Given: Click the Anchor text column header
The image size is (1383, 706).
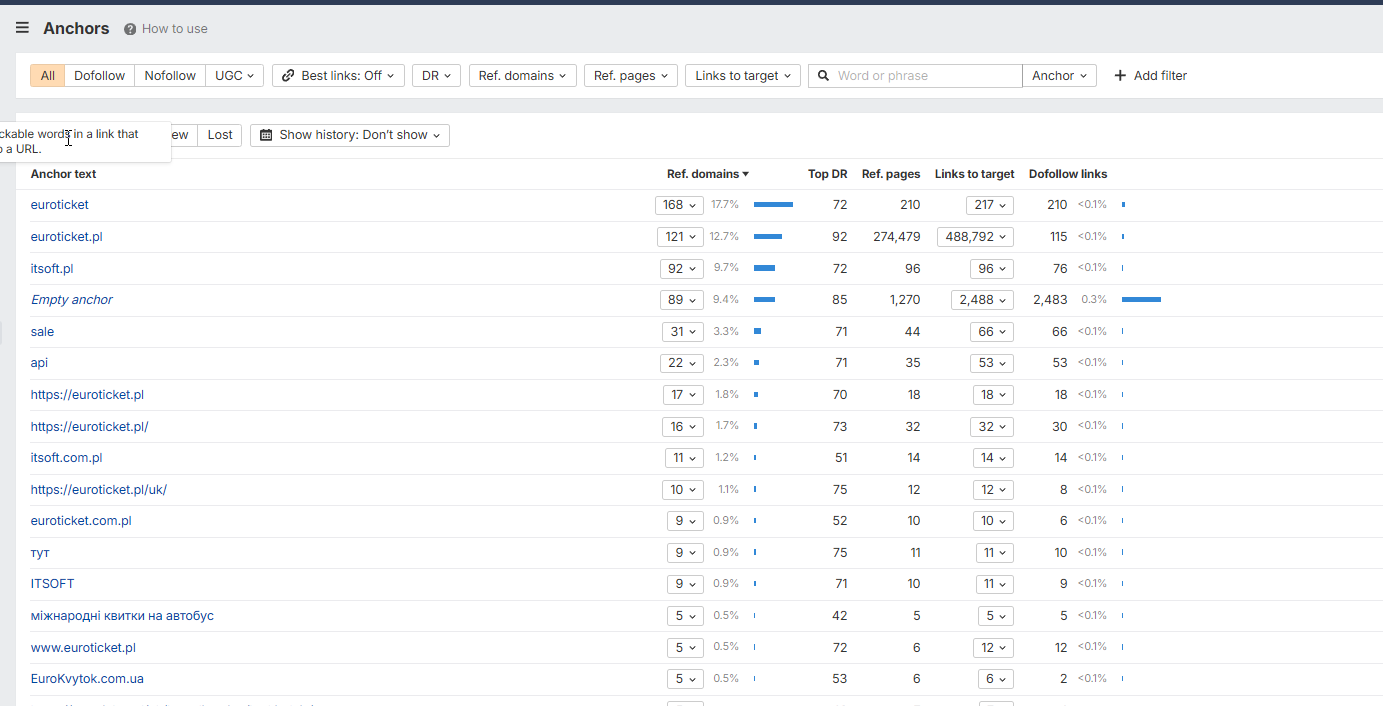Looking at the screenshot, I should click(64, 174).
